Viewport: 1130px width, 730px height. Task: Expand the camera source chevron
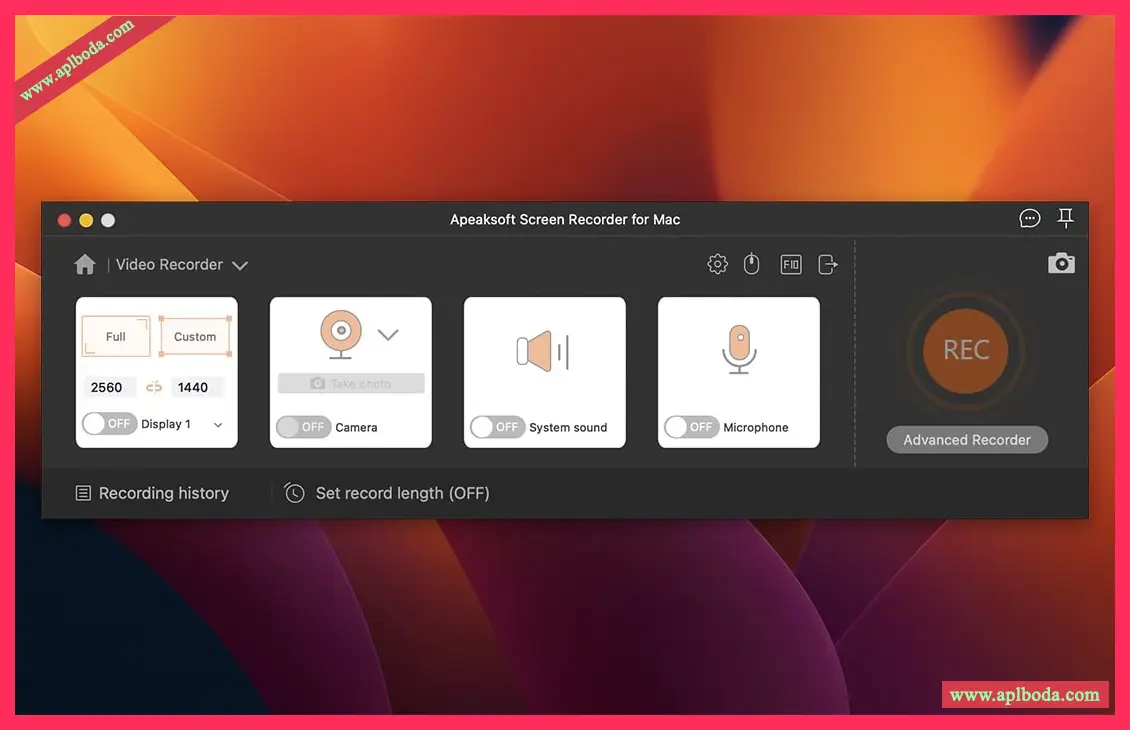click(388, 334)
